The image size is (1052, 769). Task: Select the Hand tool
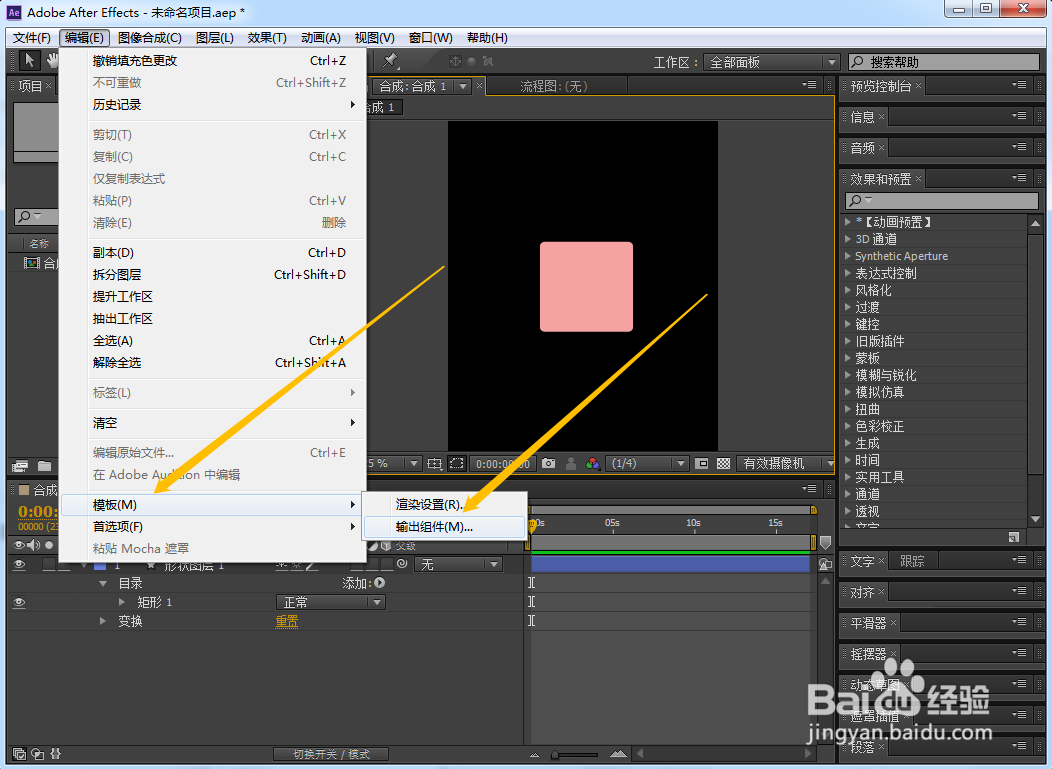(x=52, y=60)
